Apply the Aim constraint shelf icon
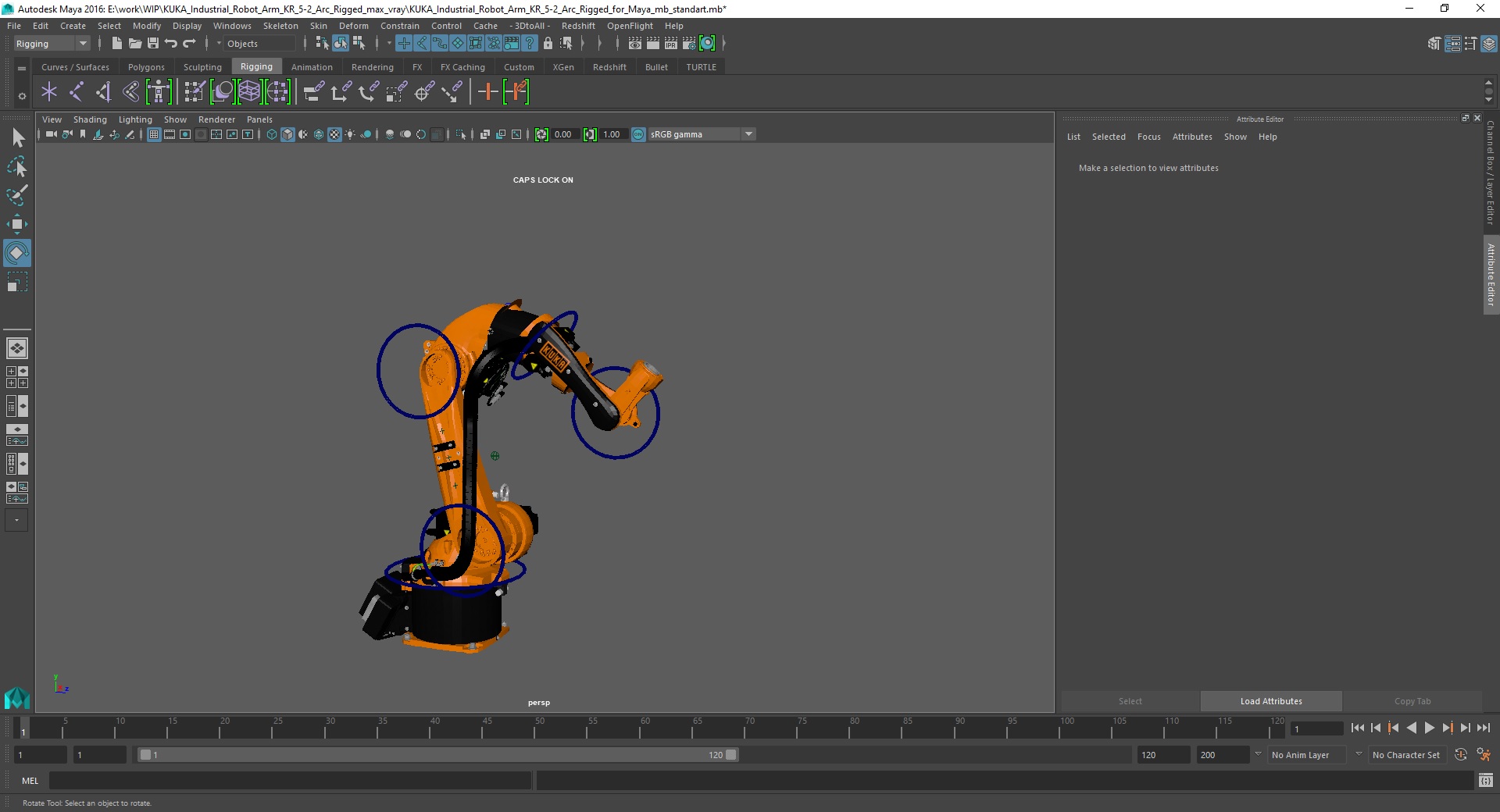 coord(423,92)
